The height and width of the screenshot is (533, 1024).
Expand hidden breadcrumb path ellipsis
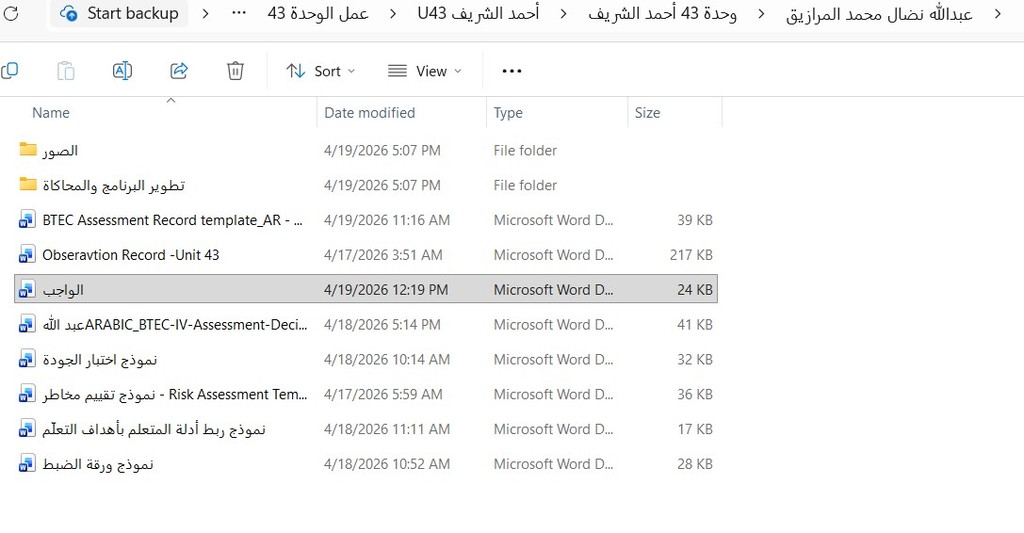239,13
